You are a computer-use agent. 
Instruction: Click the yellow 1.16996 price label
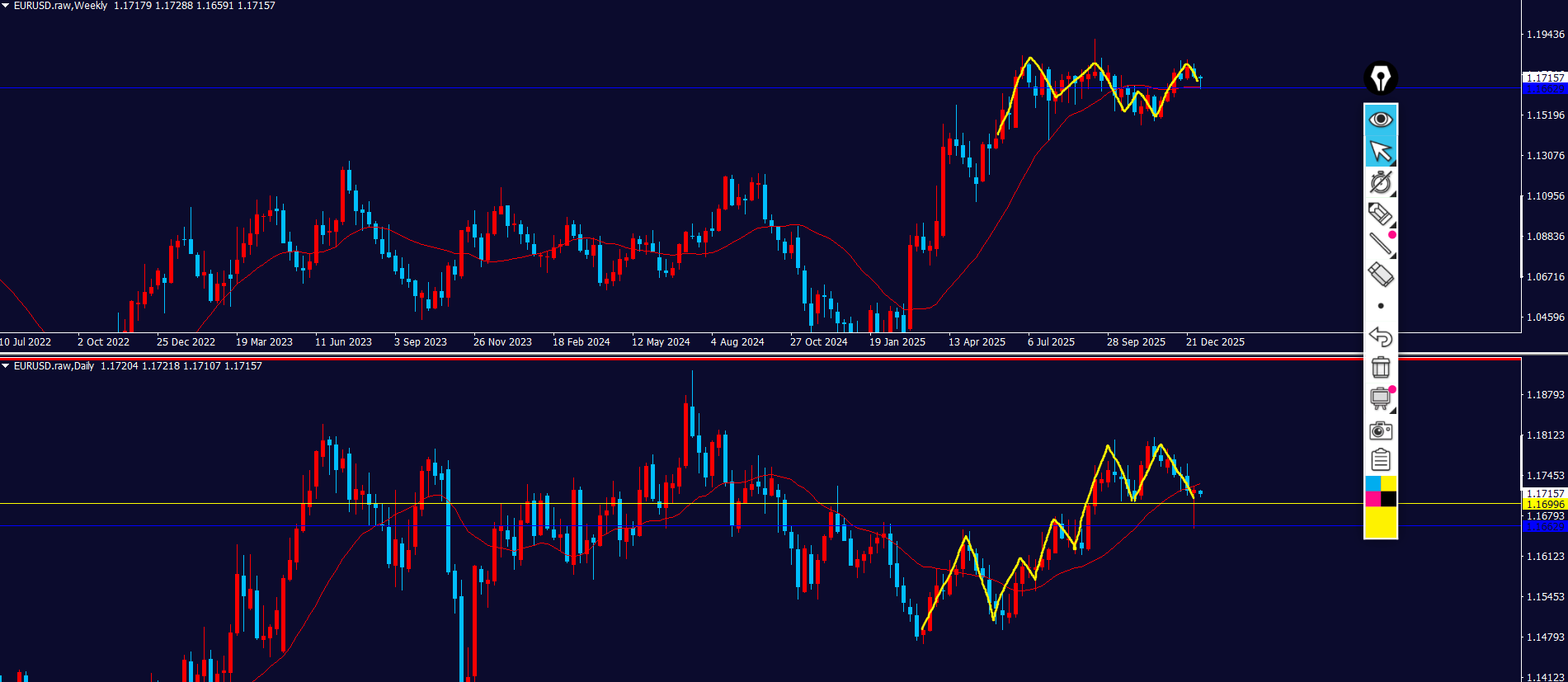pos(1544,504)
